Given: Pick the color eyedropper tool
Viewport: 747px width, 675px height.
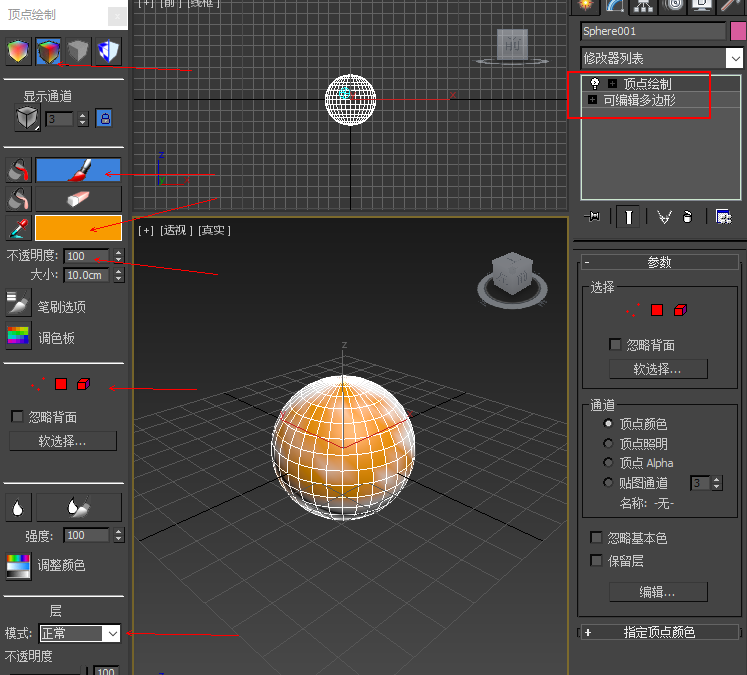Looking at the screenshot, I should tap(19, 228).
